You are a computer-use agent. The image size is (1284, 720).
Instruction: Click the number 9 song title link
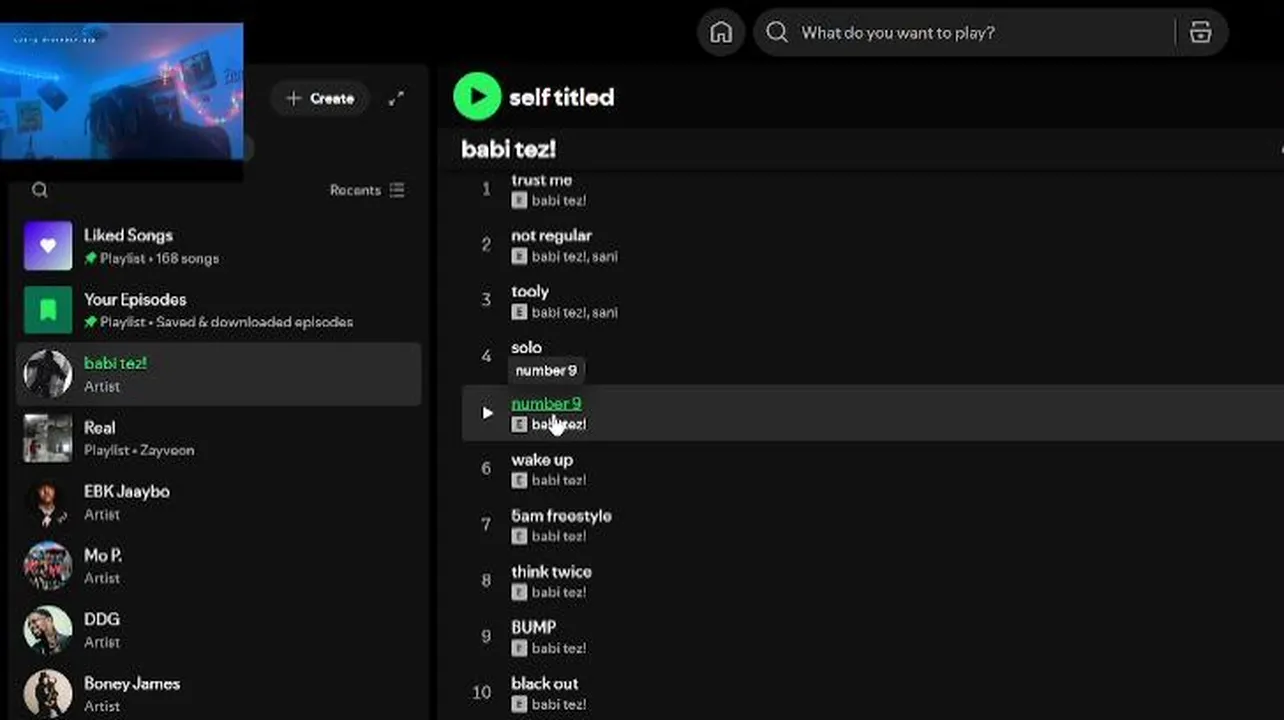point(545,403)
